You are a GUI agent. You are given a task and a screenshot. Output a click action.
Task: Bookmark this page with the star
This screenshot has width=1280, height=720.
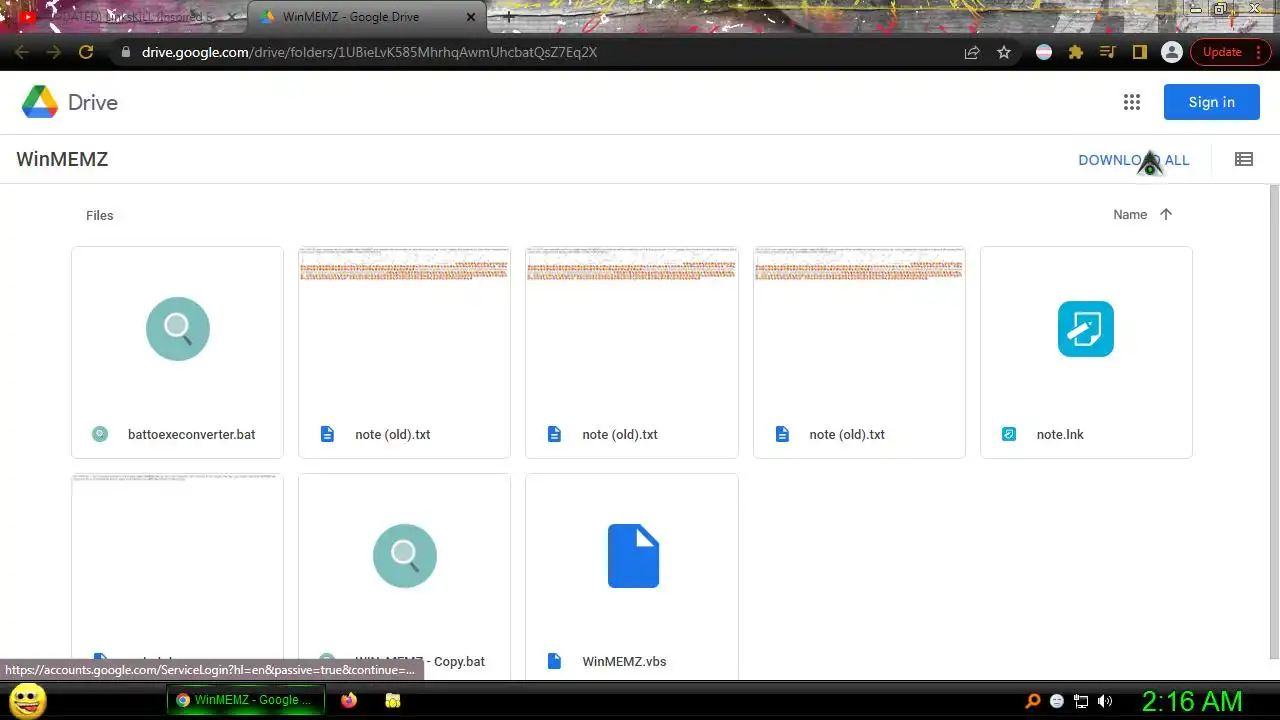click(1004, 52)
